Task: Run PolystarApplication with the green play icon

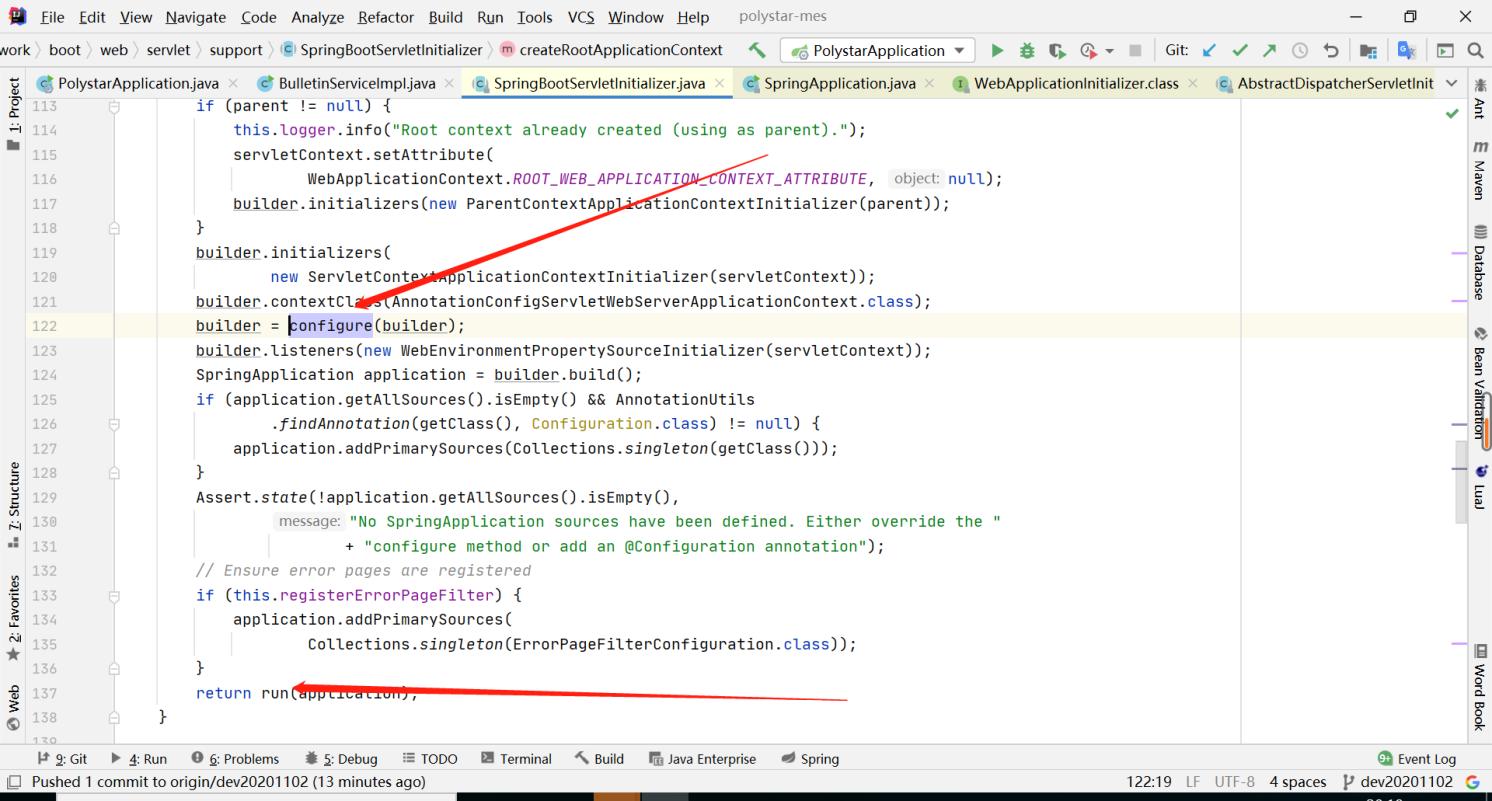Action: pyautogui.click(x=997, y=50)
